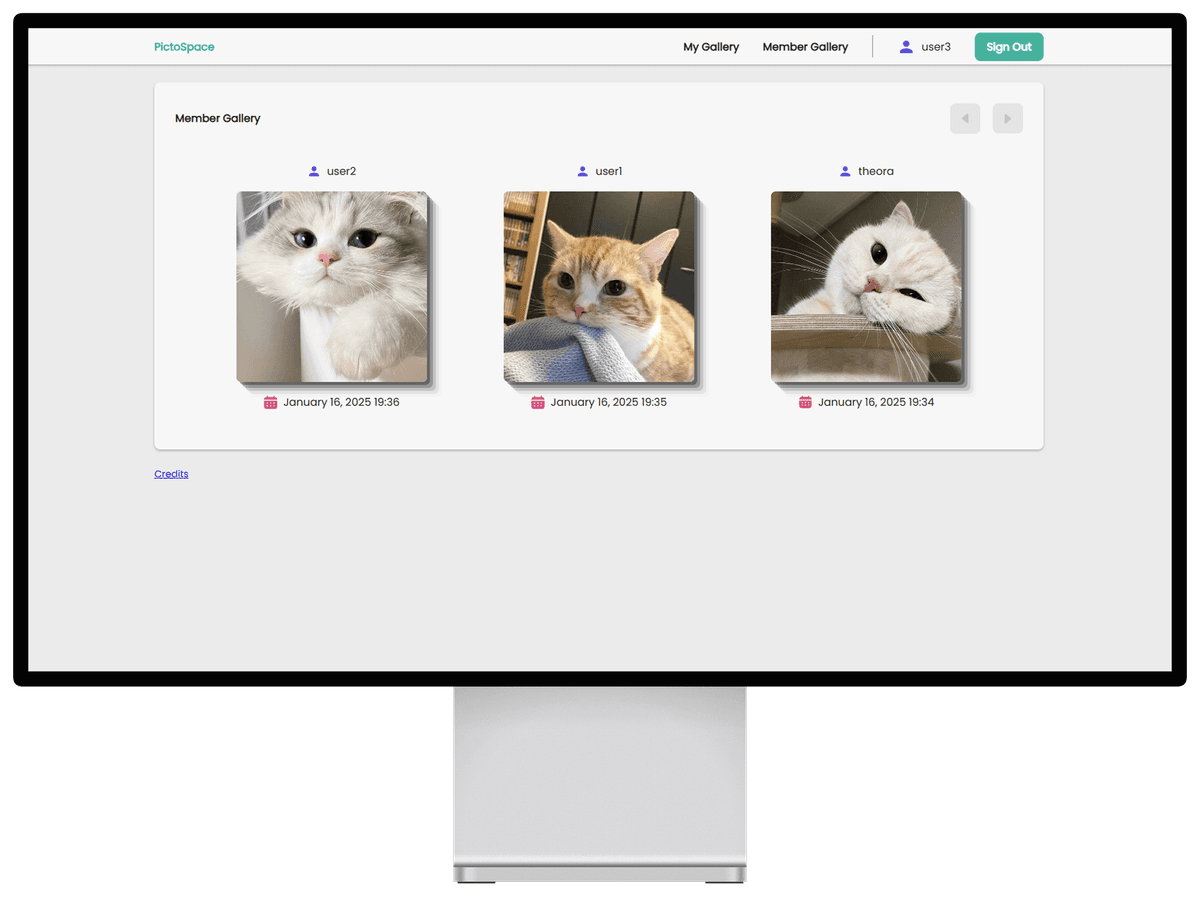
Task: Click the user icon beside user2
Action: click(x=312, y=170)
